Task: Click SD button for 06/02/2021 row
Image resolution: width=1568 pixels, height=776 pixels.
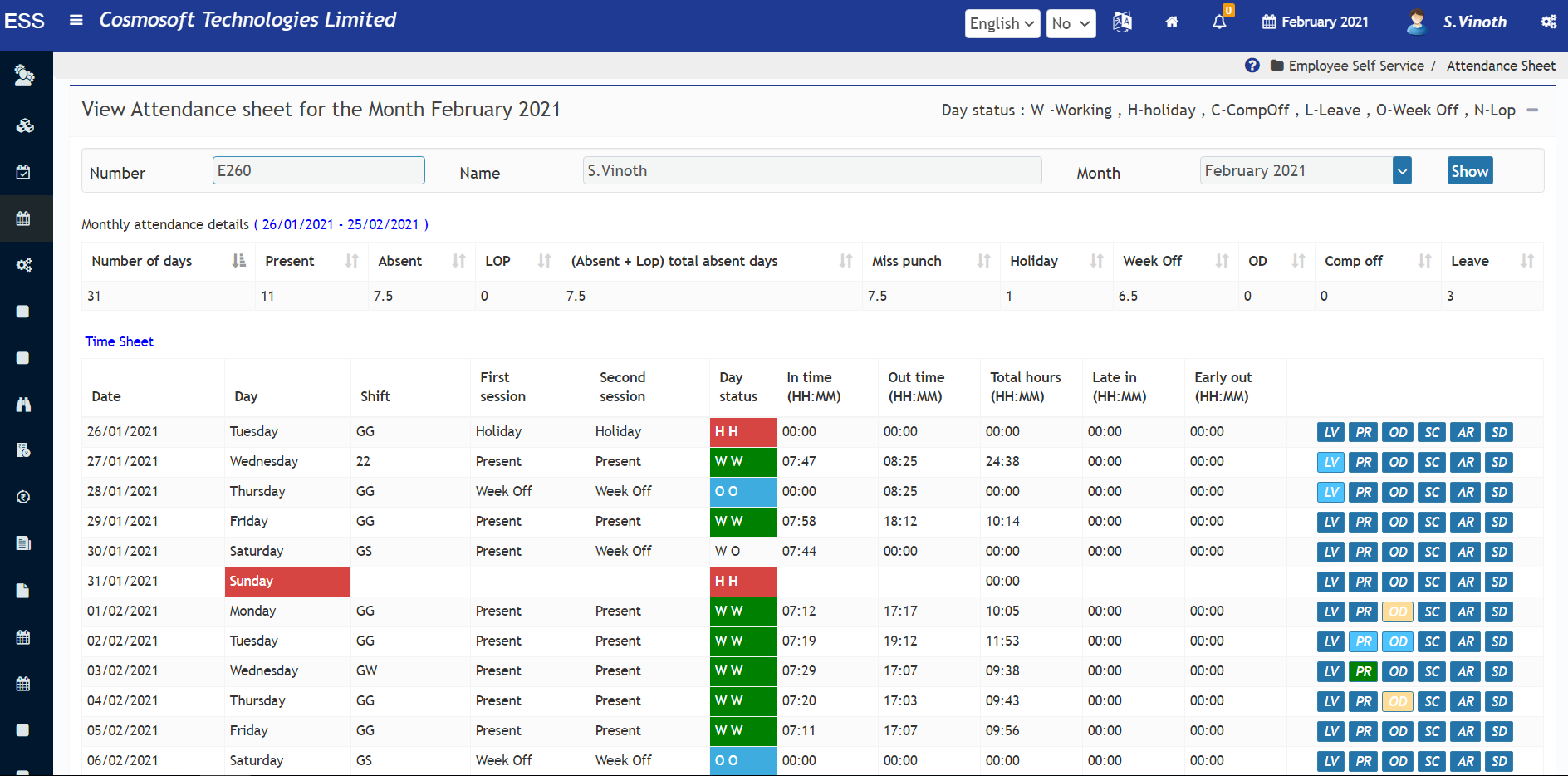Action: coord(1499,761)
